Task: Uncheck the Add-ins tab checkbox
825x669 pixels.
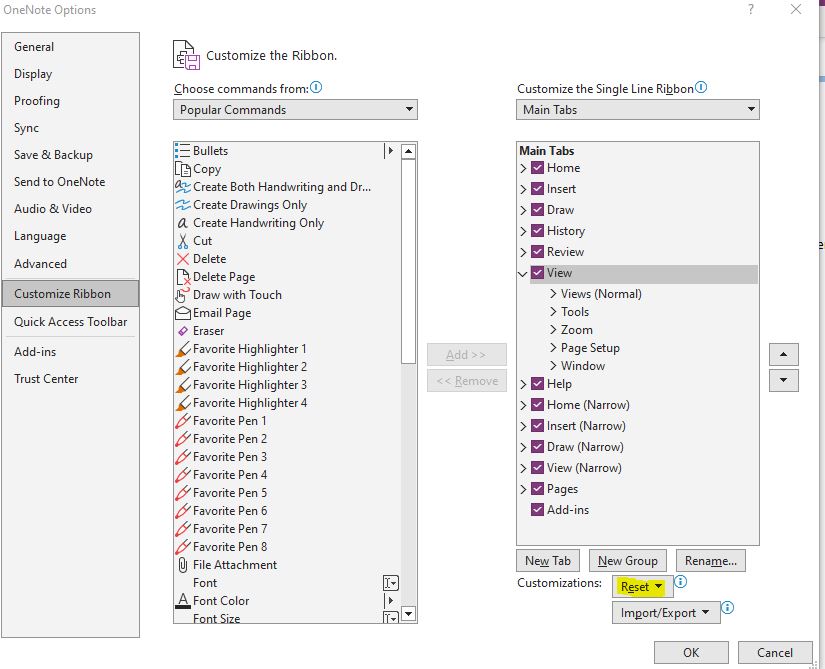Action: (537, 510)
